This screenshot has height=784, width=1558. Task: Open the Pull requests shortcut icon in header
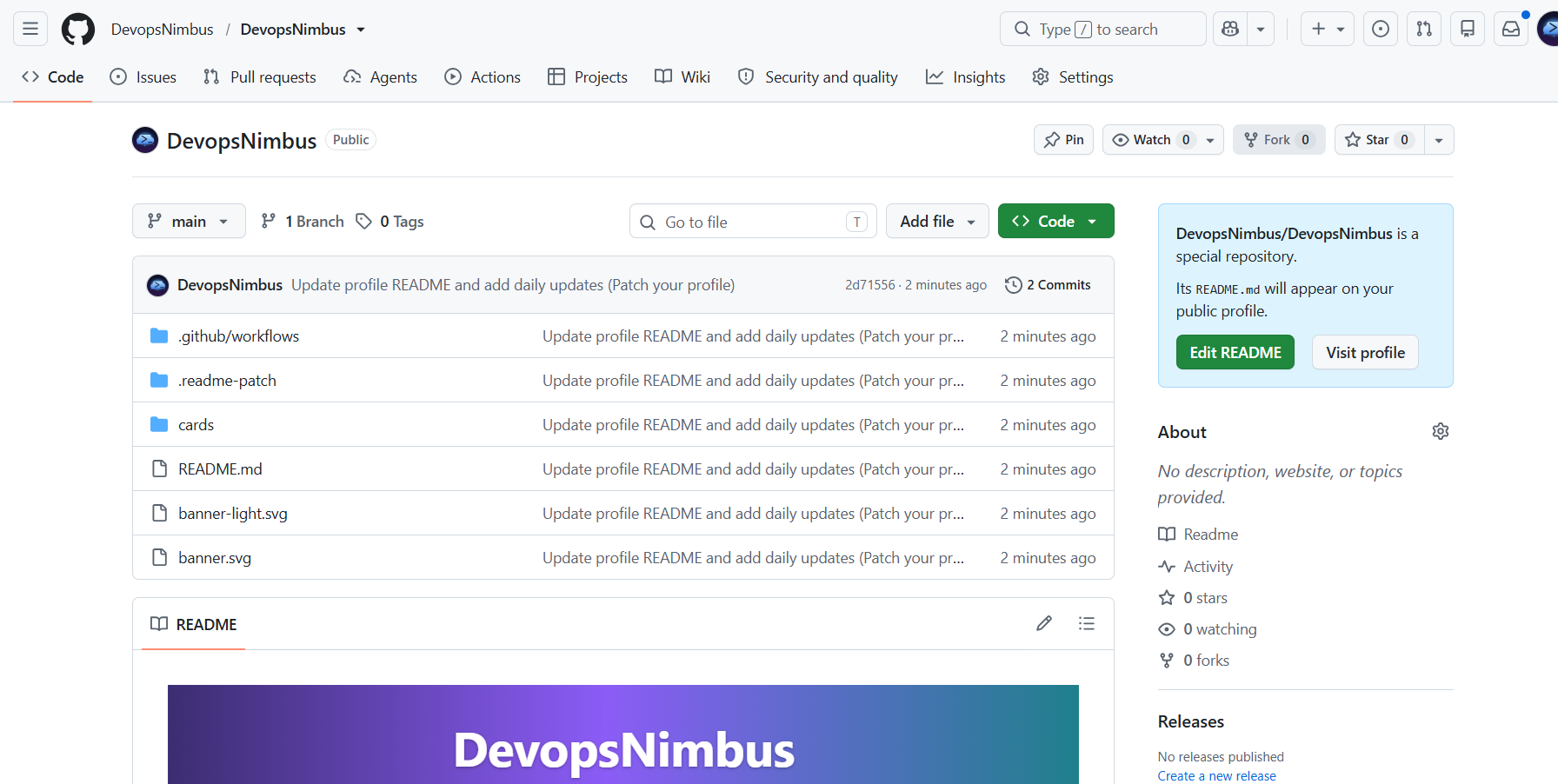pos(1424,29)
